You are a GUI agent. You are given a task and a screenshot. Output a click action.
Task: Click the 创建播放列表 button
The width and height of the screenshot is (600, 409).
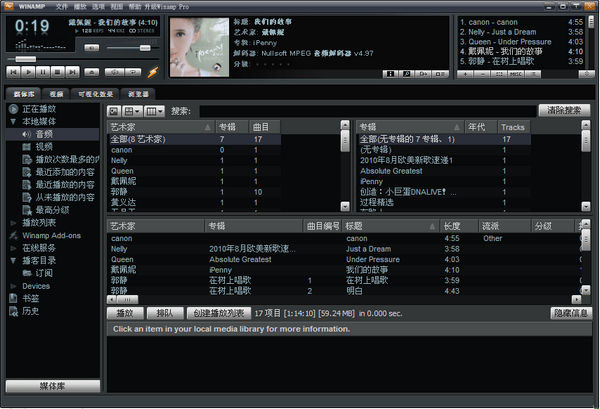pyautogui.click(x=218, y=313)
